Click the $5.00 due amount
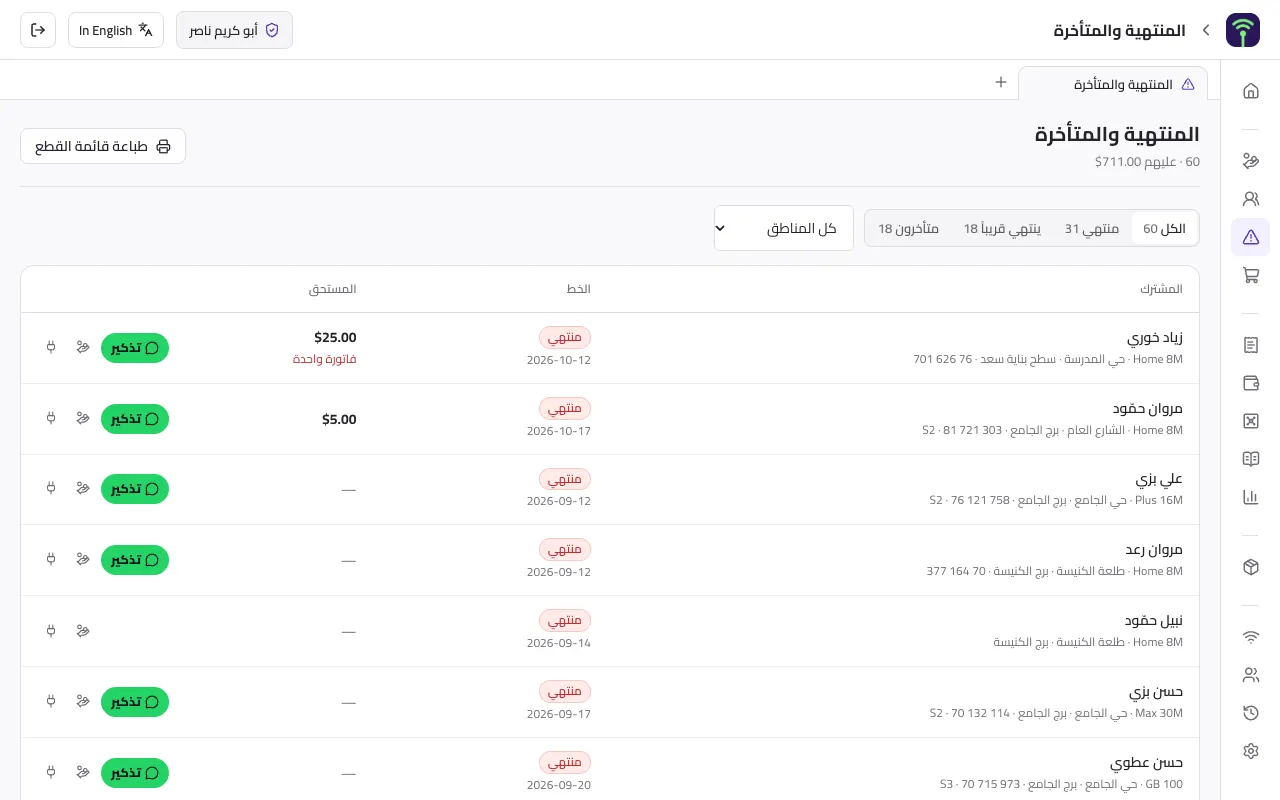1280x800 pixels. [339, 420]
